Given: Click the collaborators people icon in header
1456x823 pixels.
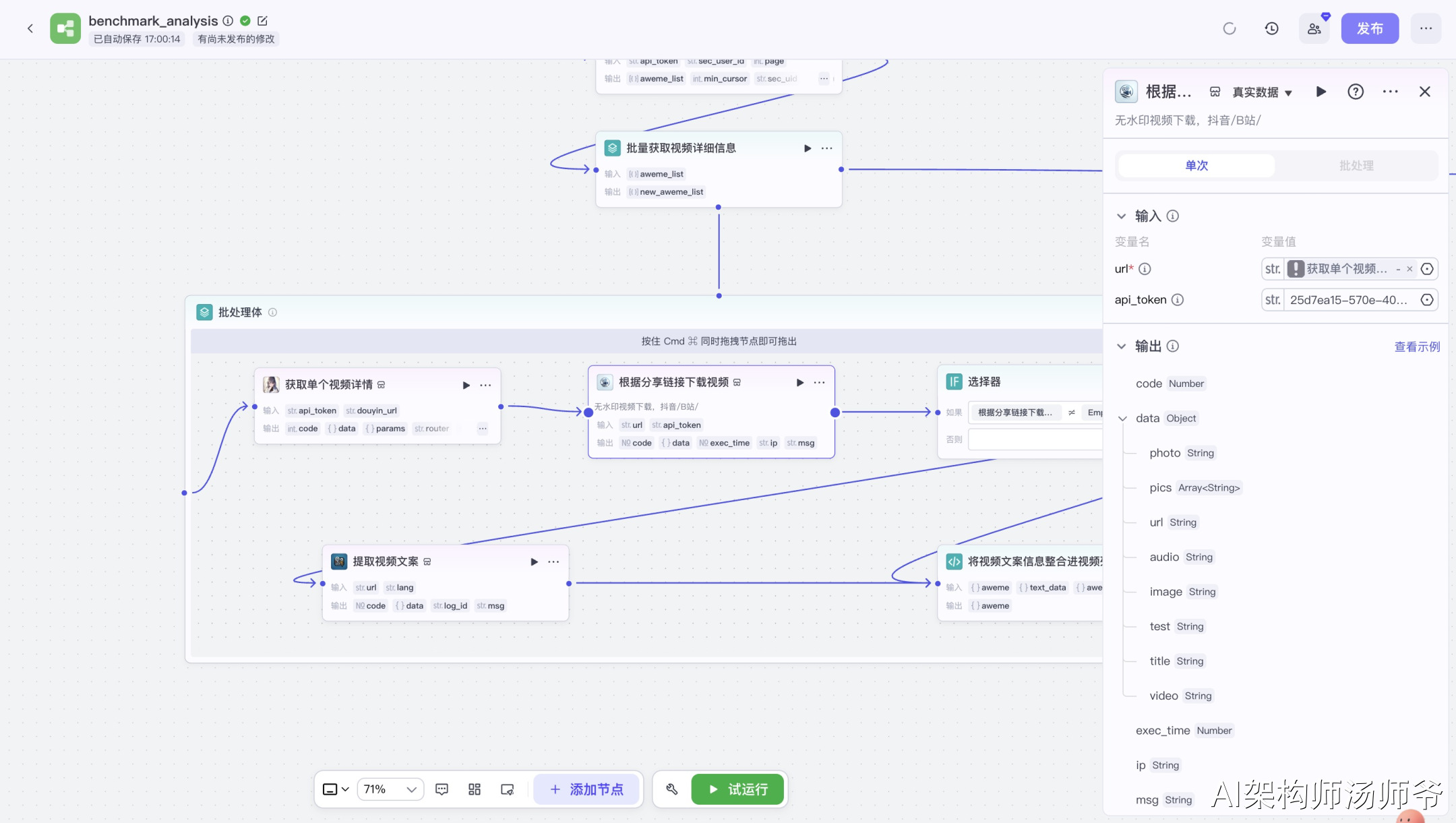Looking at the screenshot, I should tap(1314, 28).
